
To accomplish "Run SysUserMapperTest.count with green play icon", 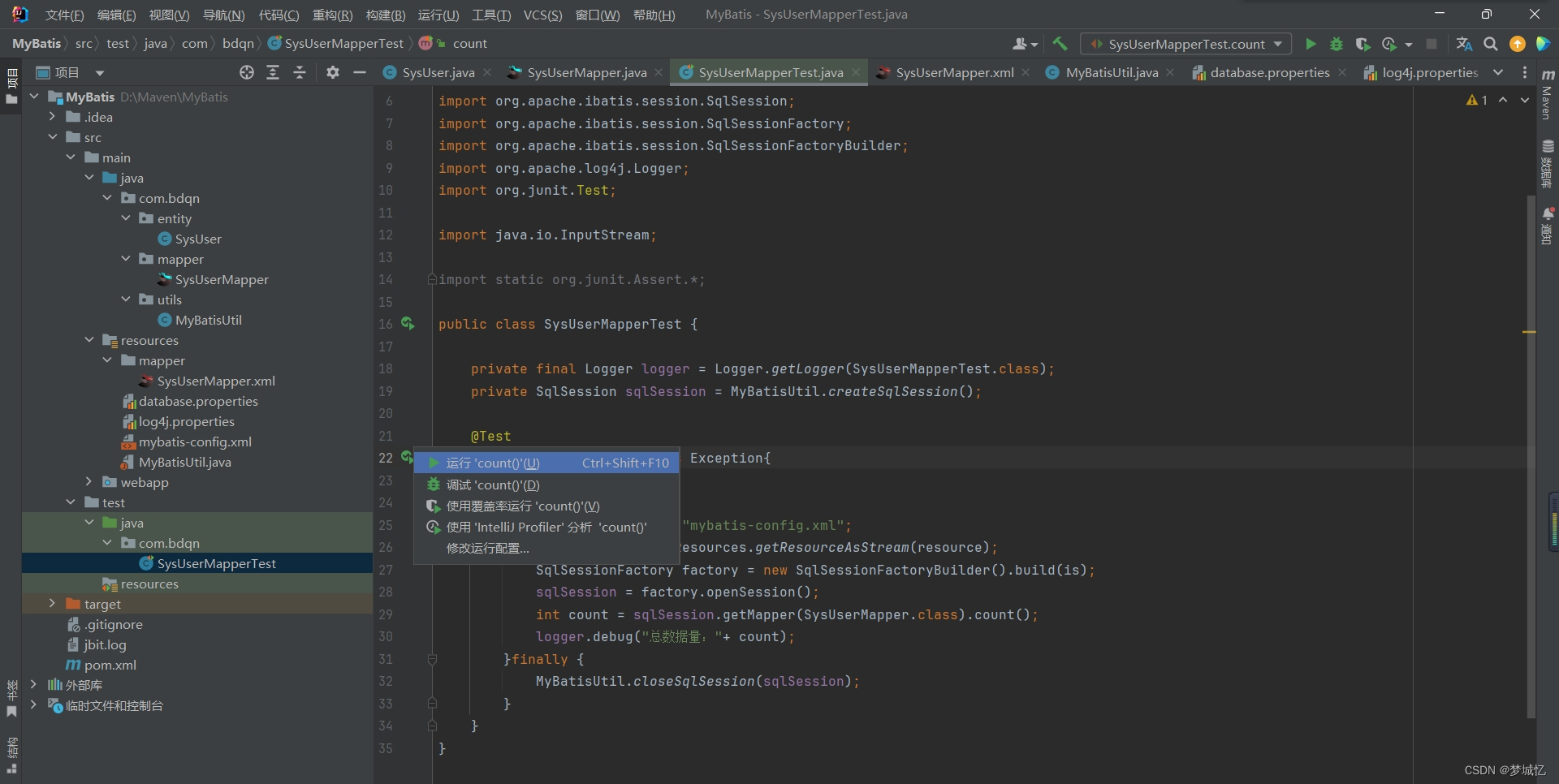I will (x=1310, y=44).
